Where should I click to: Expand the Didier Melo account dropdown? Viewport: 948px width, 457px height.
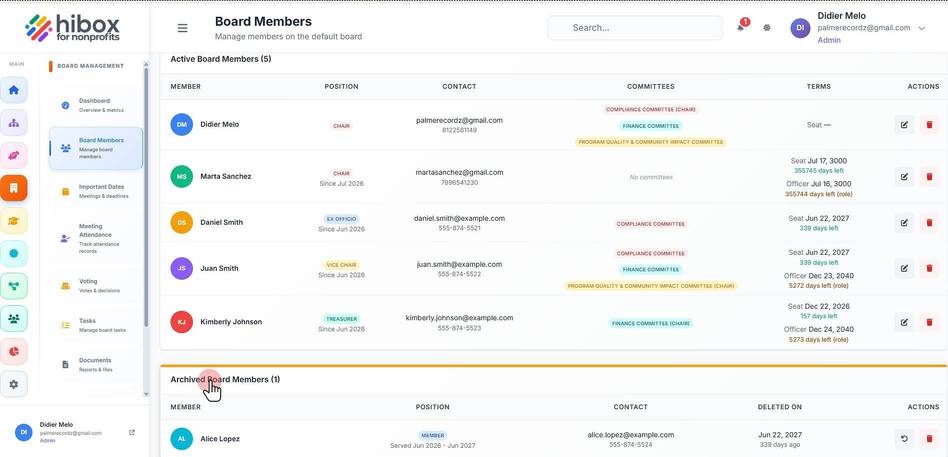tap(921, 28)
